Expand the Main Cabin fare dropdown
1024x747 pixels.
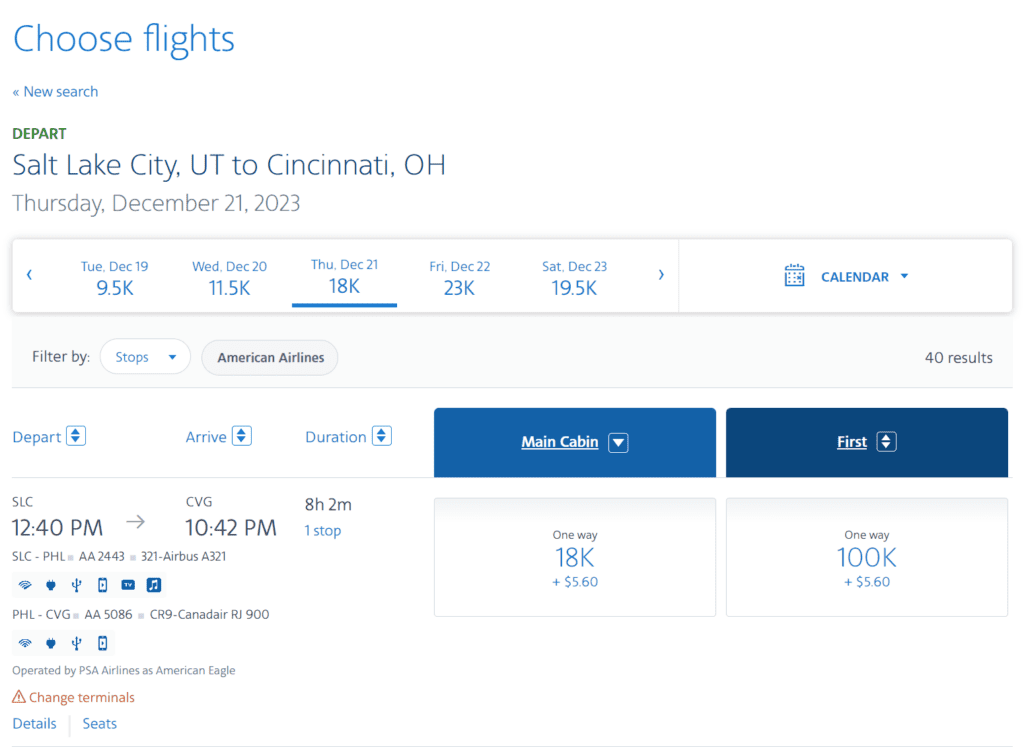[x=618, y=442]
